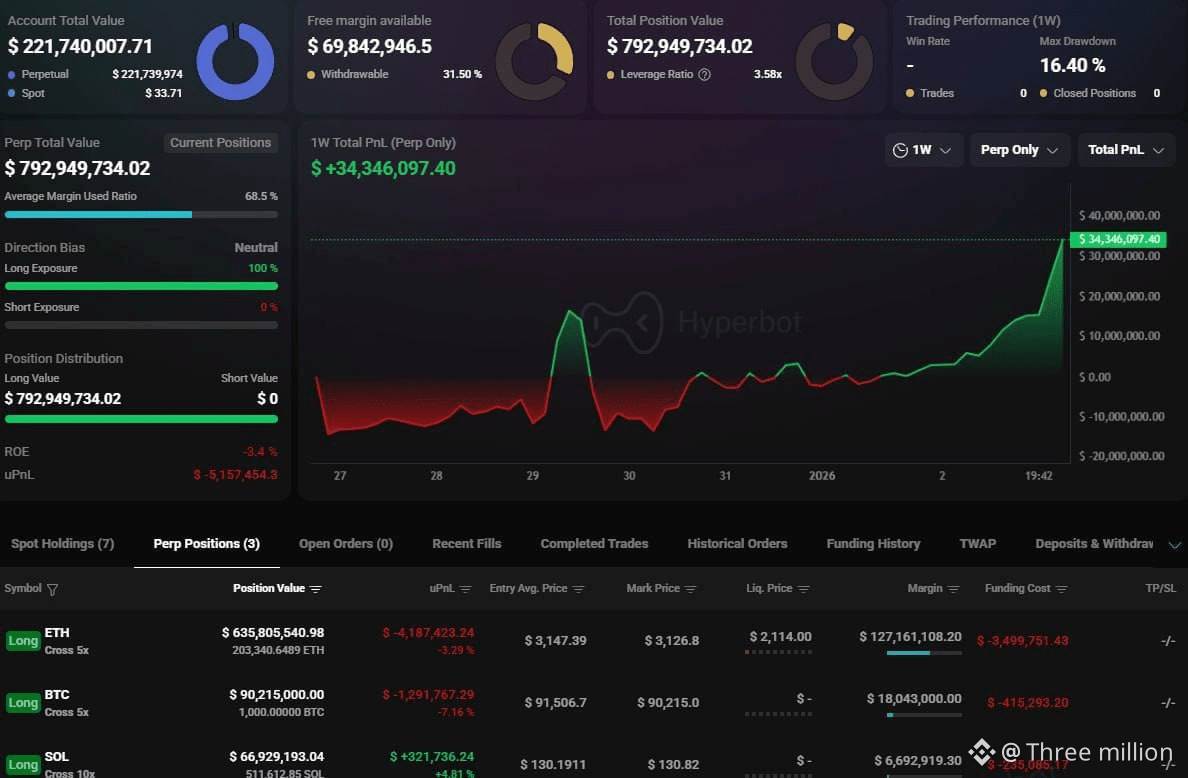Click the Position Distribution long/short bar
This screenshot has width=1188, height=778.
[x=141, y=419]
